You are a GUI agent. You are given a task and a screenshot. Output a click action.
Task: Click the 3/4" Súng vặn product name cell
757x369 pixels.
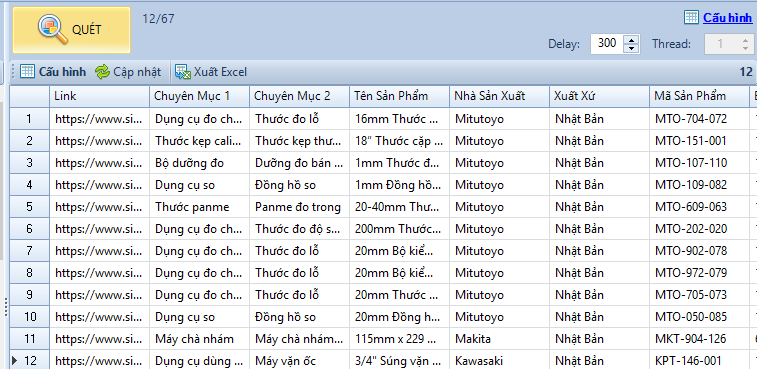[x=398, y=361]
